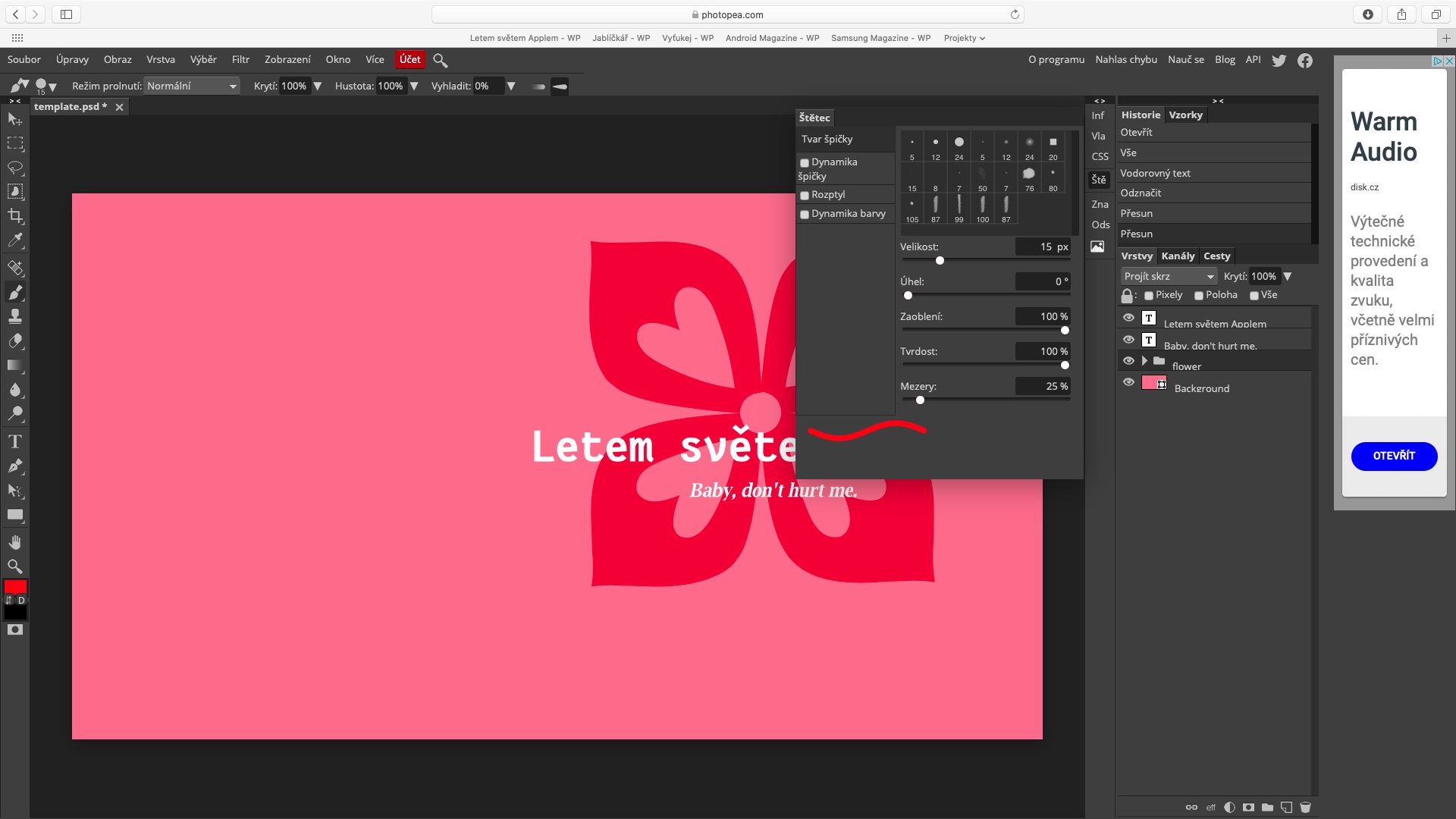This screenshot has width=1456, height=819.
Task: Expand the flower folder layer
Action: 1144,361
